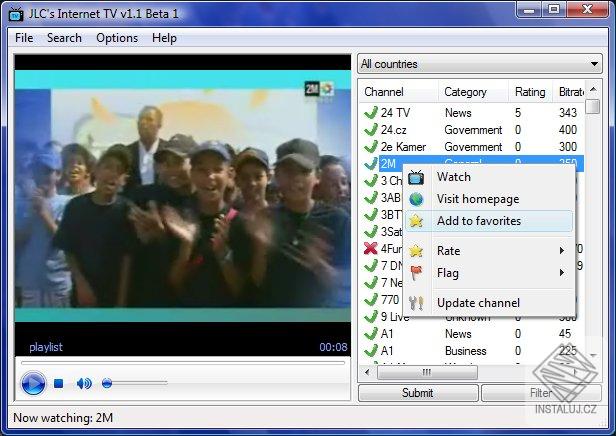Screen dimensions: 616x436
Task: Click the playlist label in the video panel
Action: click(46, 347)
